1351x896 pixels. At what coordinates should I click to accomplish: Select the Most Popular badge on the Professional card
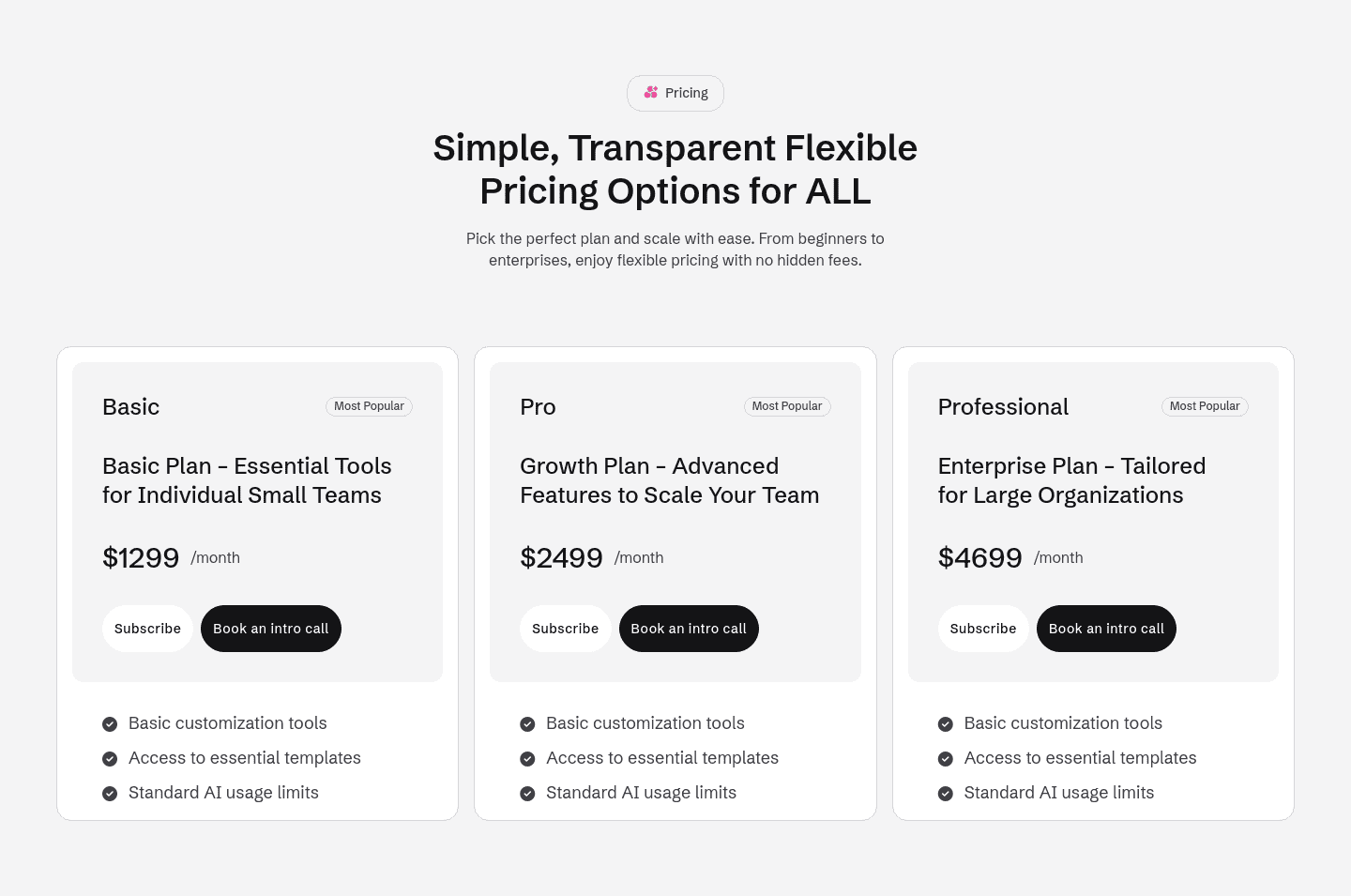click(1205, 406)
